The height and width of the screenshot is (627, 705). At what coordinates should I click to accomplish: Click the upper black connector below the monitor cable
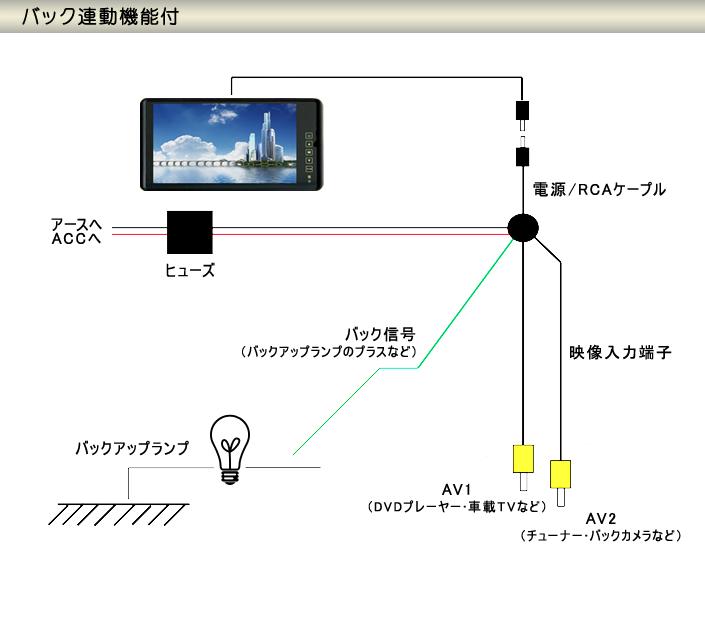[522, 110]
